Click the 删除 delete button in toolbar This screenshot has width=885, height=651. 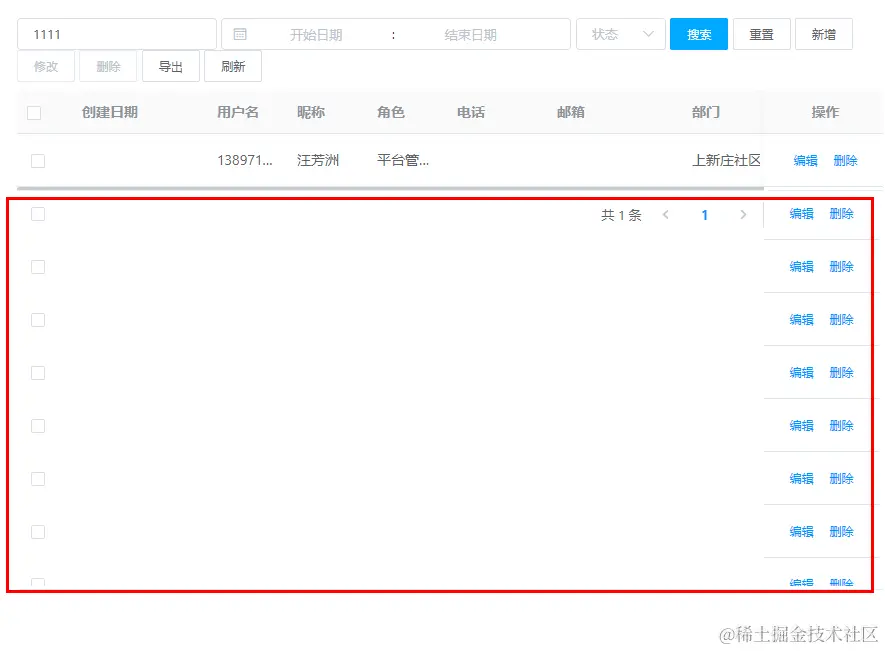tap(107, 66)
